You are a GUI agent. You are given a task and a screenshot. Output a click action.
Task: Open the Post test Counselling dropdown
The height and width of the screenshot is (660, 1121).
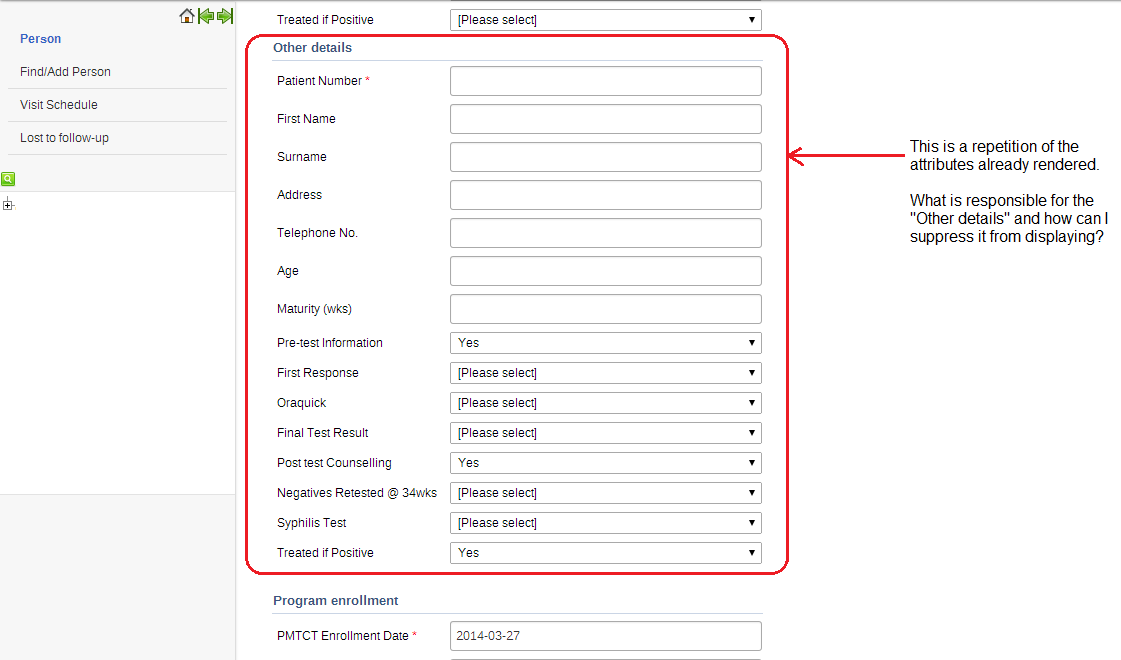605,463
